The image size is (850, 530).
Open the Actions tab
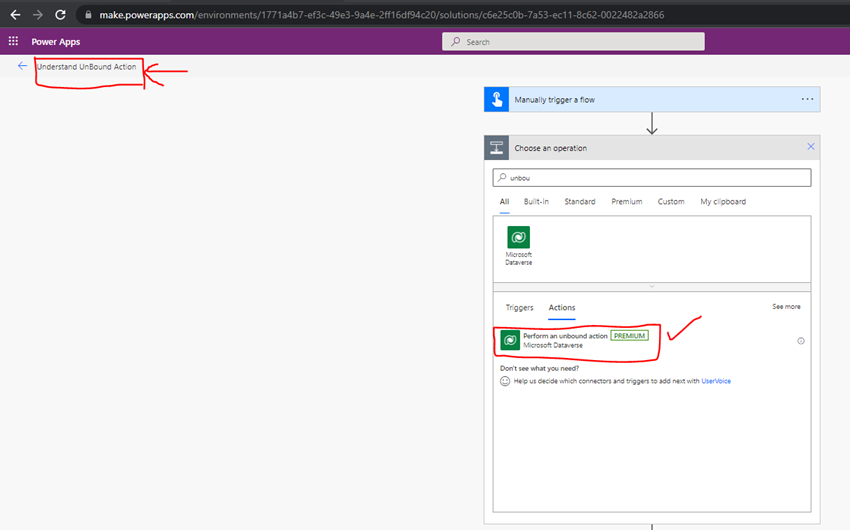tap(562, 307)
